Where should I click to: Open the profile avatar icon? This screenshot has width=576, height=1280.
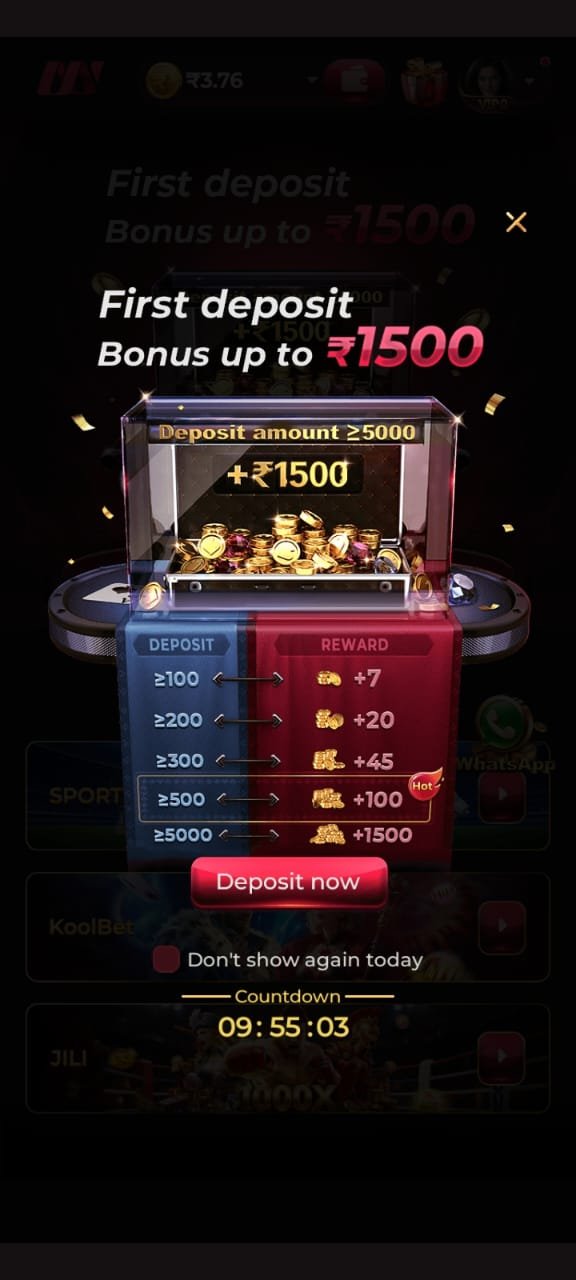tap(492, 82)
